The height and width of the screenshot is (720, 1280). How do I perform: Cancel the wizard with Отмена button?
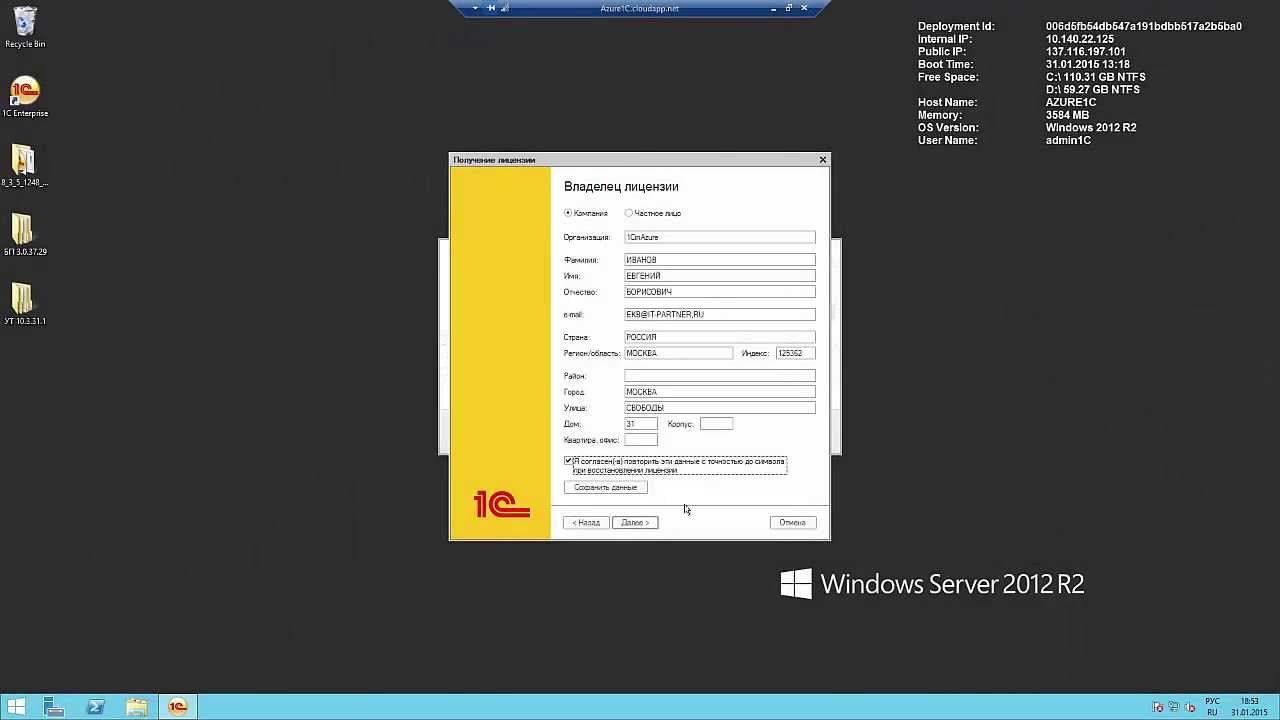click(x=792, y=522)
